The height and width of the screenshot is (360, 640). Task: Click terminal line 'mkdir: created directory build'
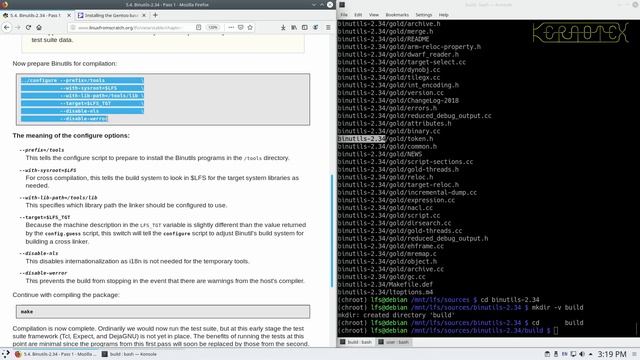click(395, 315)
